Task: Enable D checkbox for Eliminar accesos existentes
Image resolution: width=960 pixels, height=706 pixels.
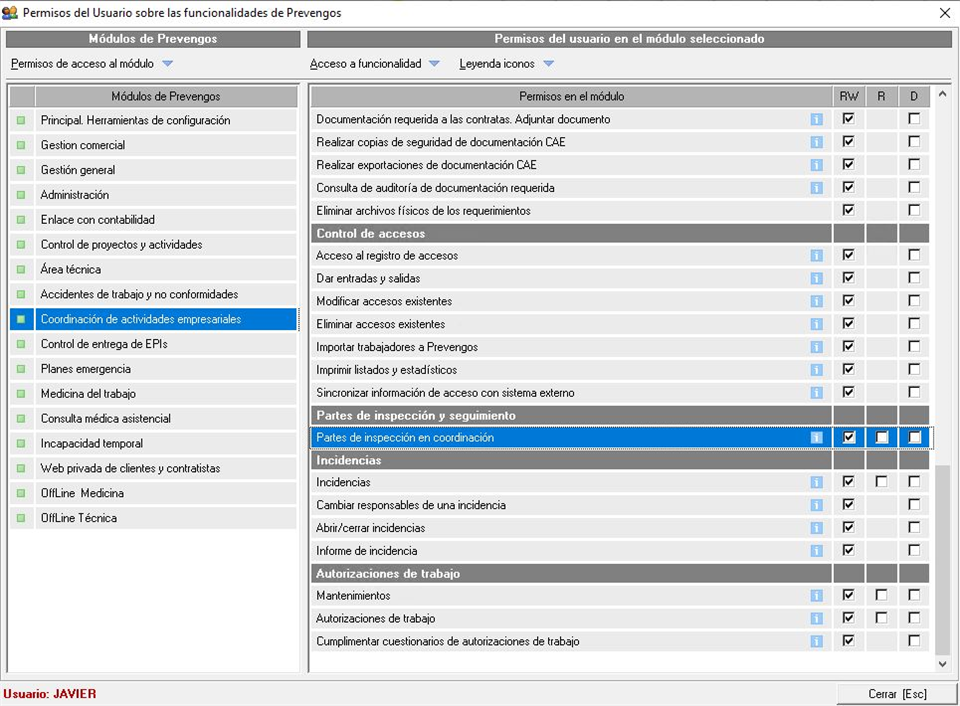Action: [914, 324]
